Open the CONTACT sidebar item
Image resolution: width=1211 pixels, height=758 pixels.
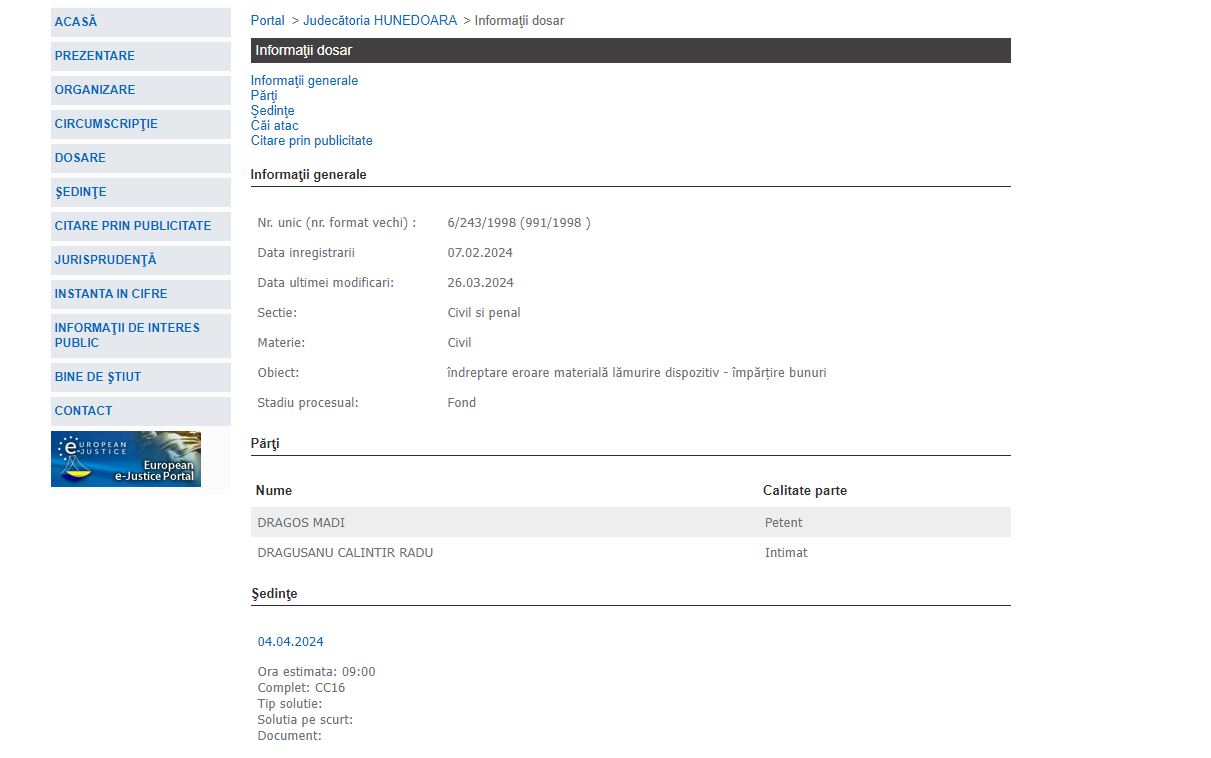tap(83, 411)
